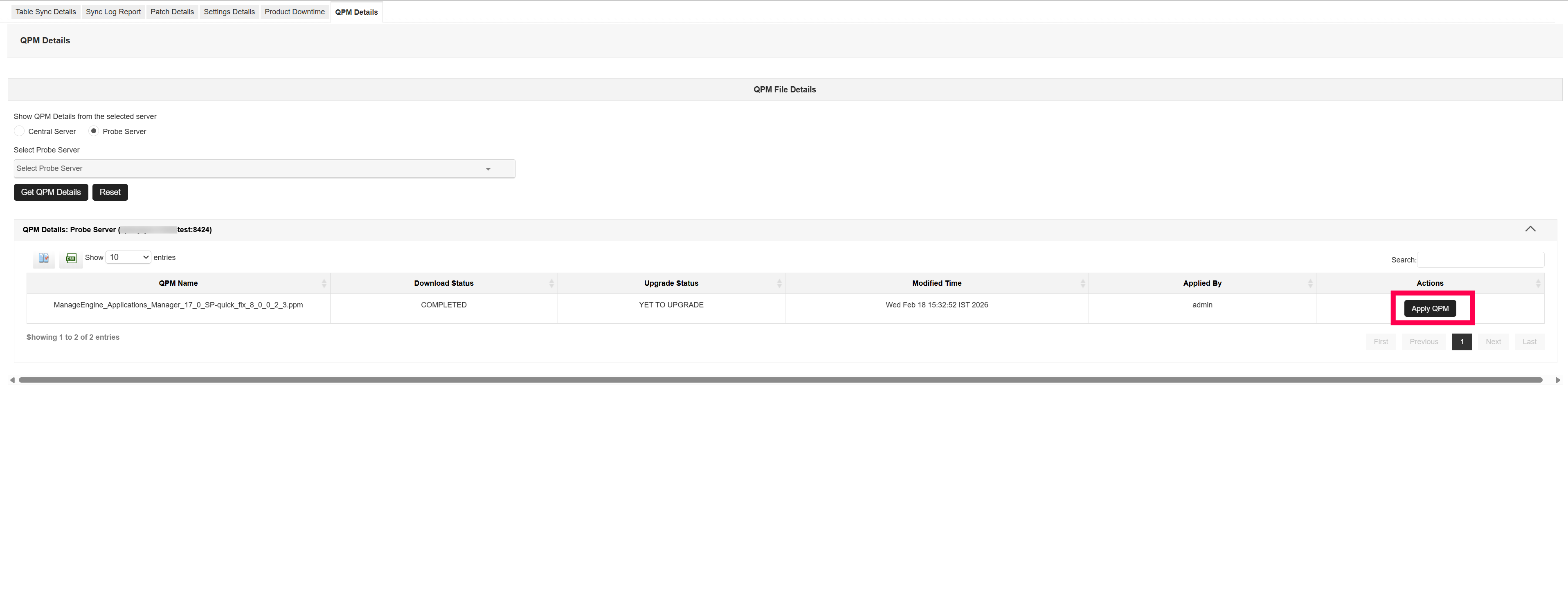
Task: Collapse the QPM Details Probe Server panel
Action: [1530, 229]
